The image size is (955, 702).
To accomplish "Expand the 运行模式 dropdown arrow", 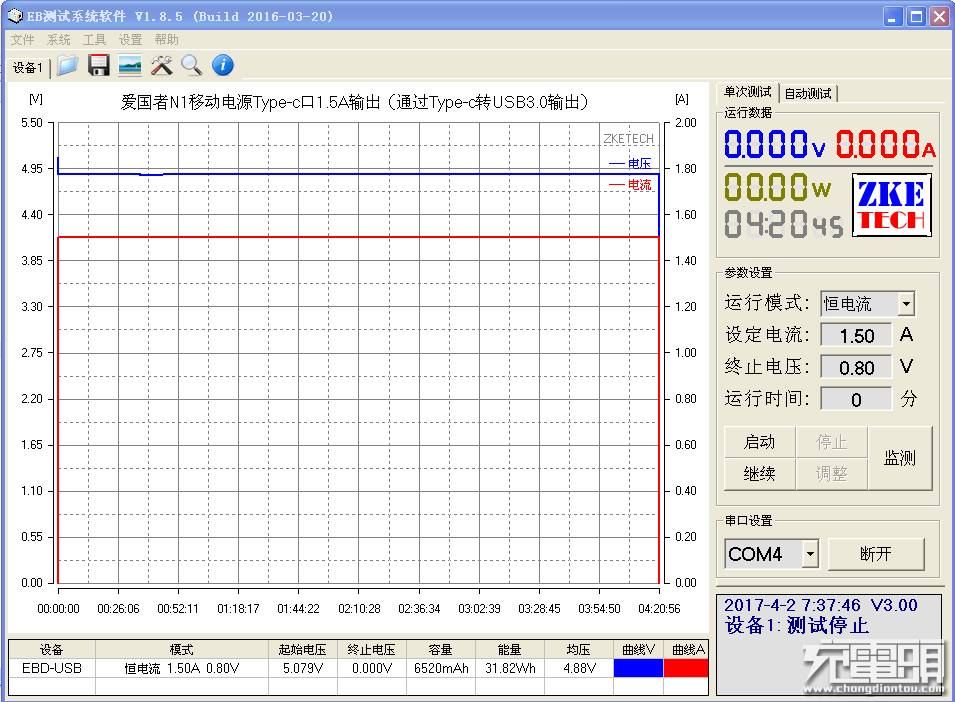I will [906, 303].
